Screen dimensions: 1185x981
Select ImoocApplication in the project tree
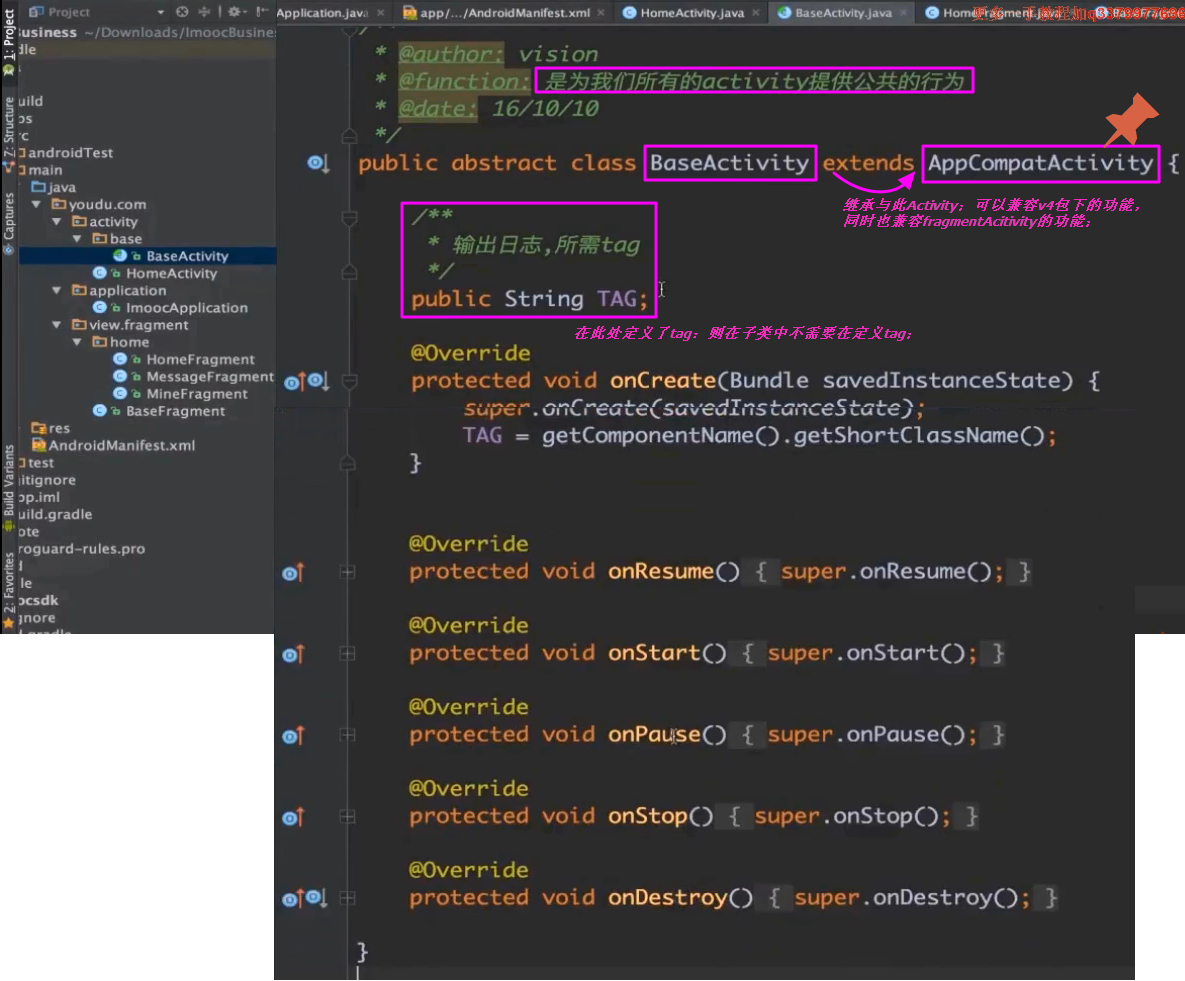click(186, 308)
